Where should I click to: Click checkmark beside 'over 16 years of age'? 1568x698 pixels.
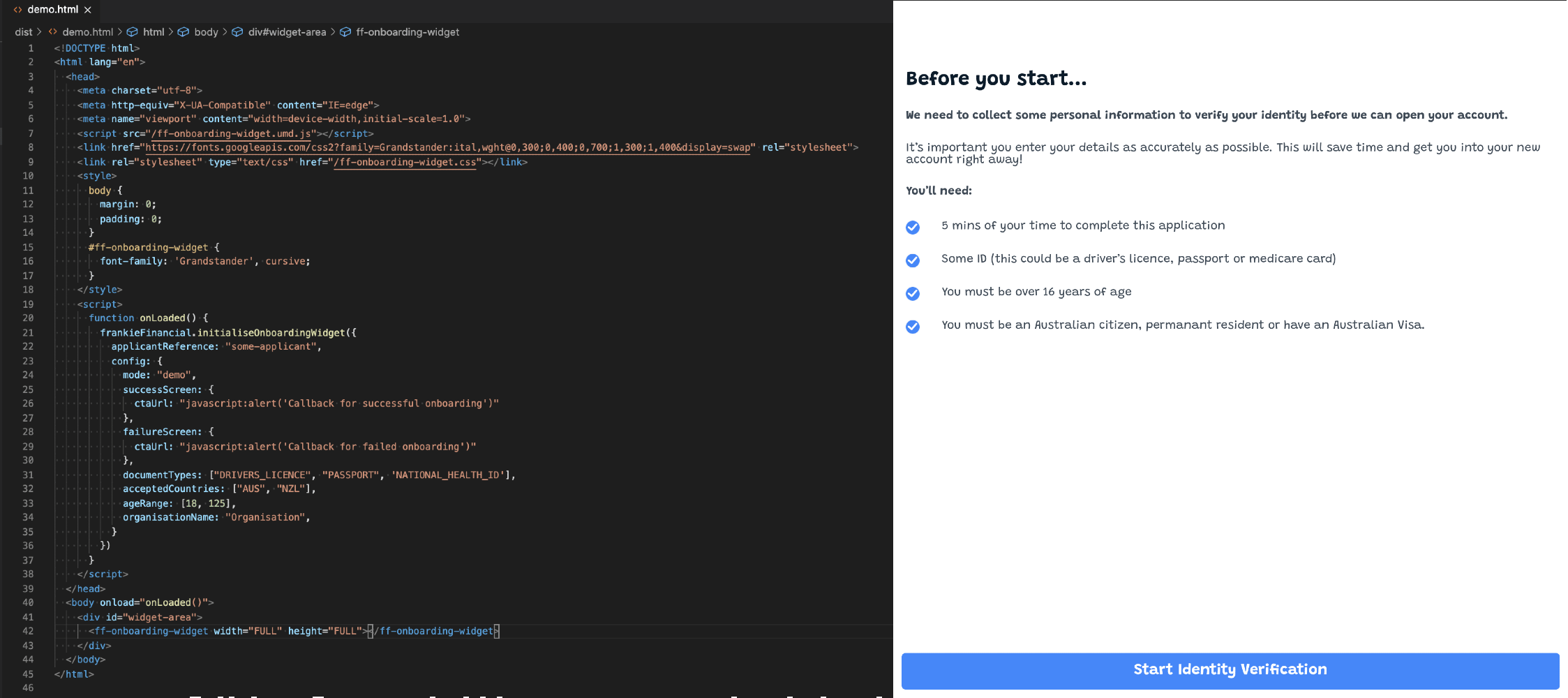913,293
